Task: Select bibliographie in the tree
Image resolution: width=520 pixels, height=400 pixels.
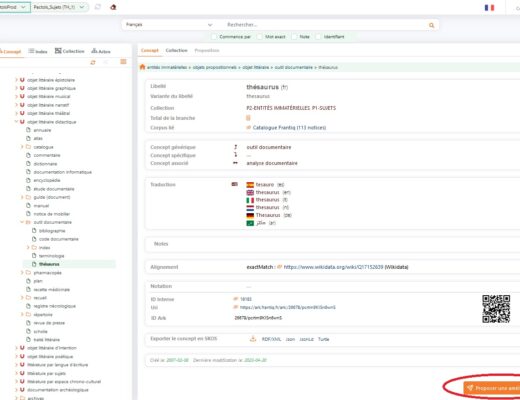Action: tap(52, 231)
